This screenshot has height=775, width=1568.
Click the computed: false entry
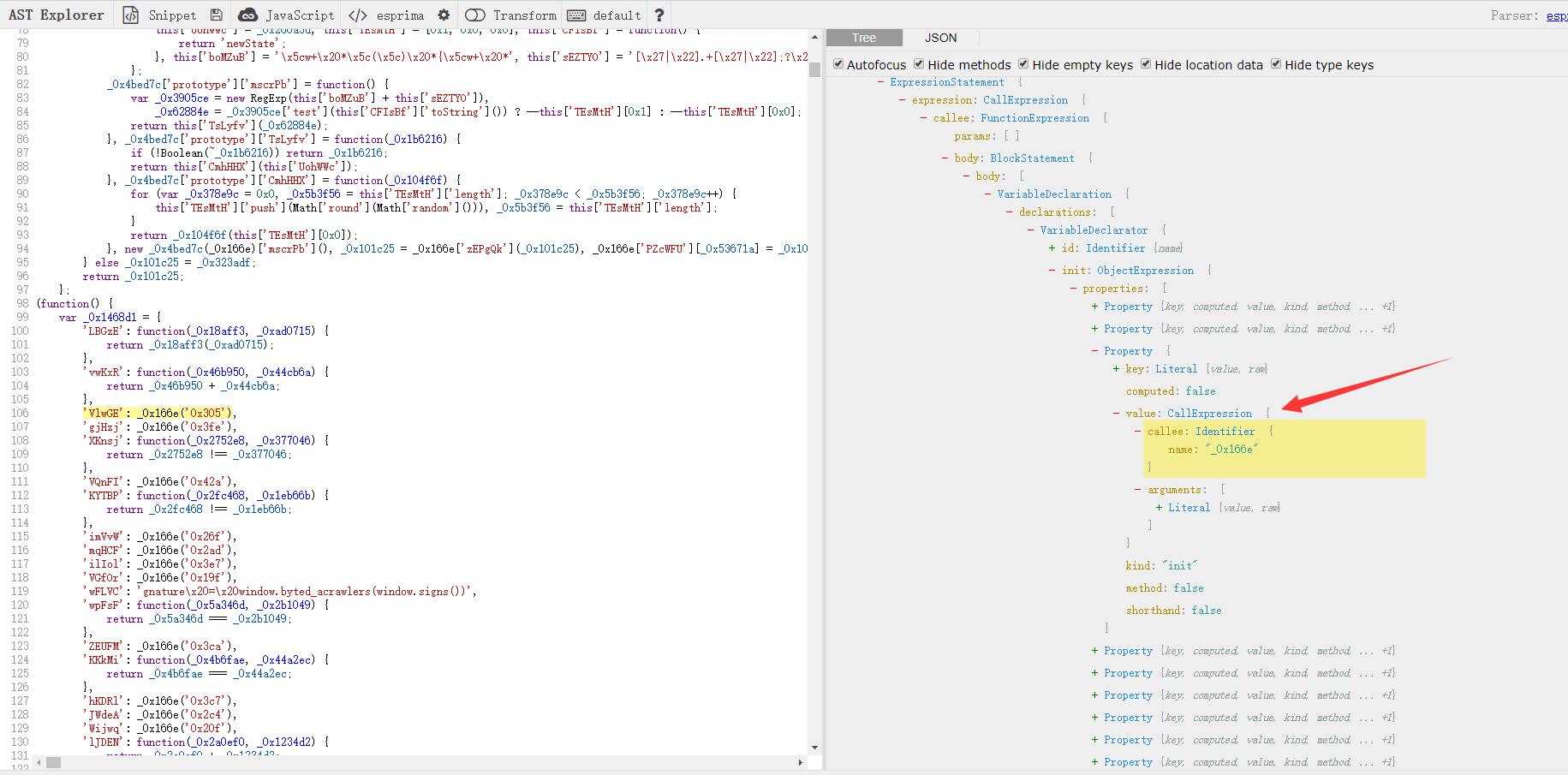click(1171, 391)
